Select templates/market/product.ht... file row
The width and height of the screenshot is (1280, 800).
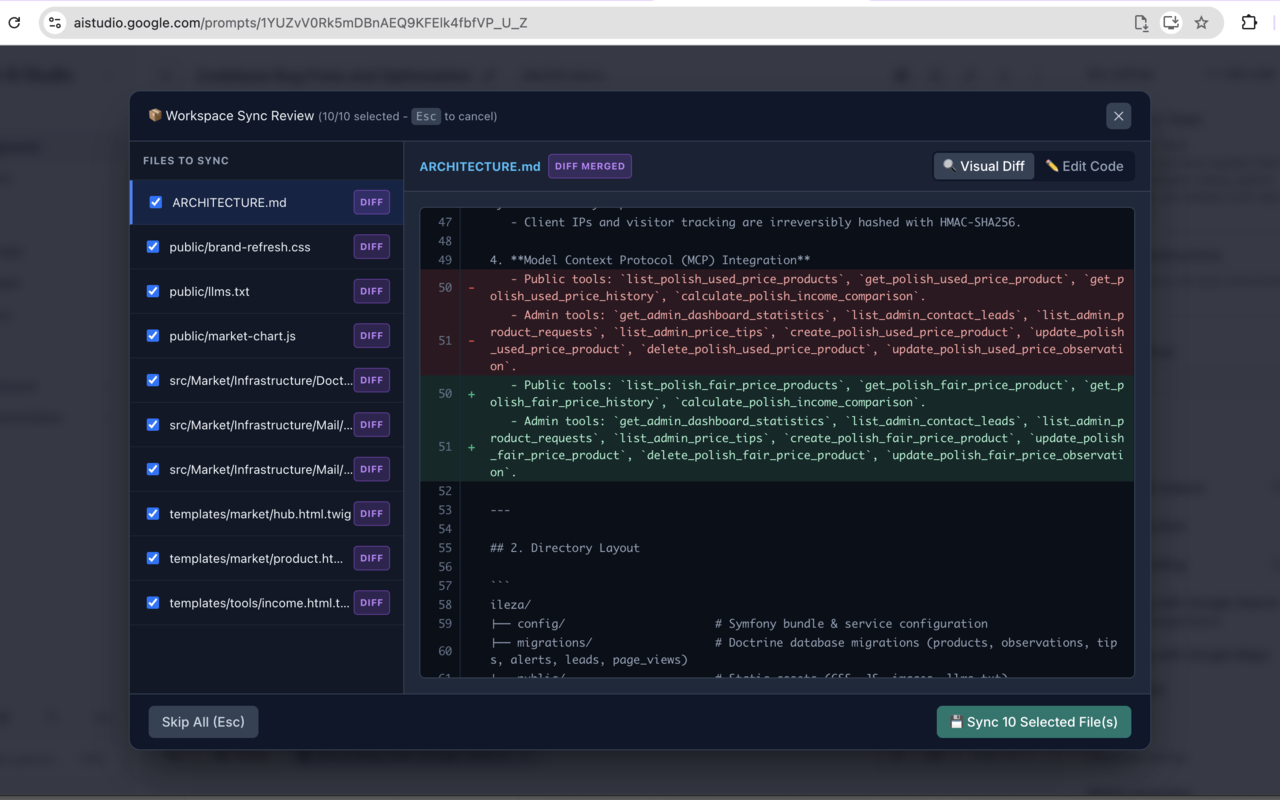pos(267,558)
